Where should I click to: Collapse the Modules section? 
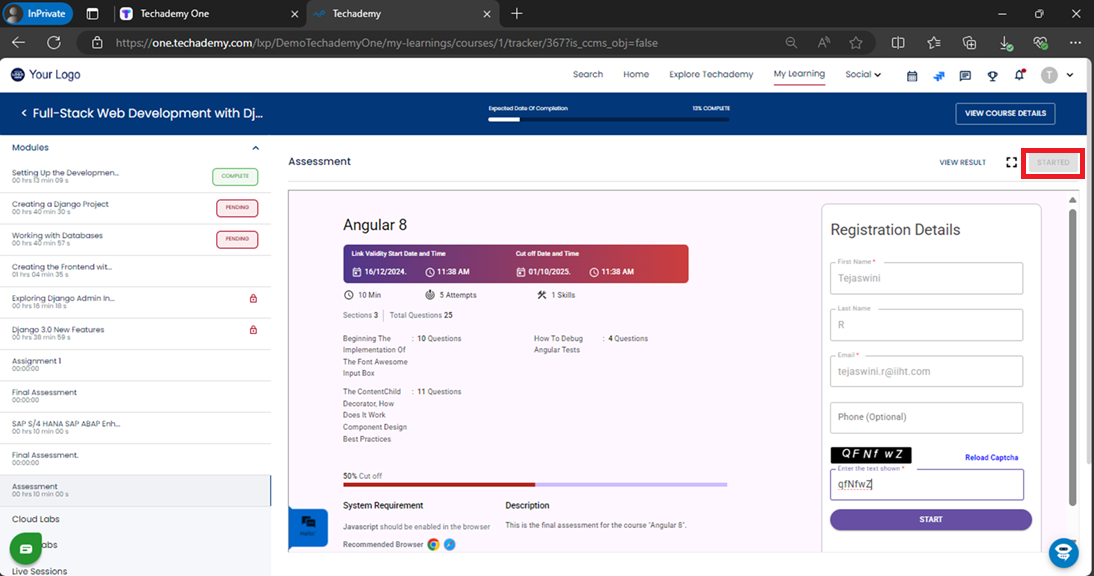255,148
